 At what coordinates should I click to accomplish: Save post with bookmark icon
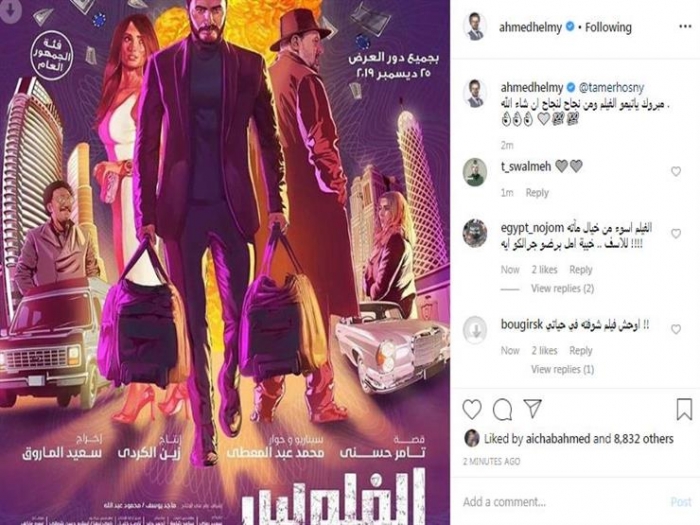point(684,409)
